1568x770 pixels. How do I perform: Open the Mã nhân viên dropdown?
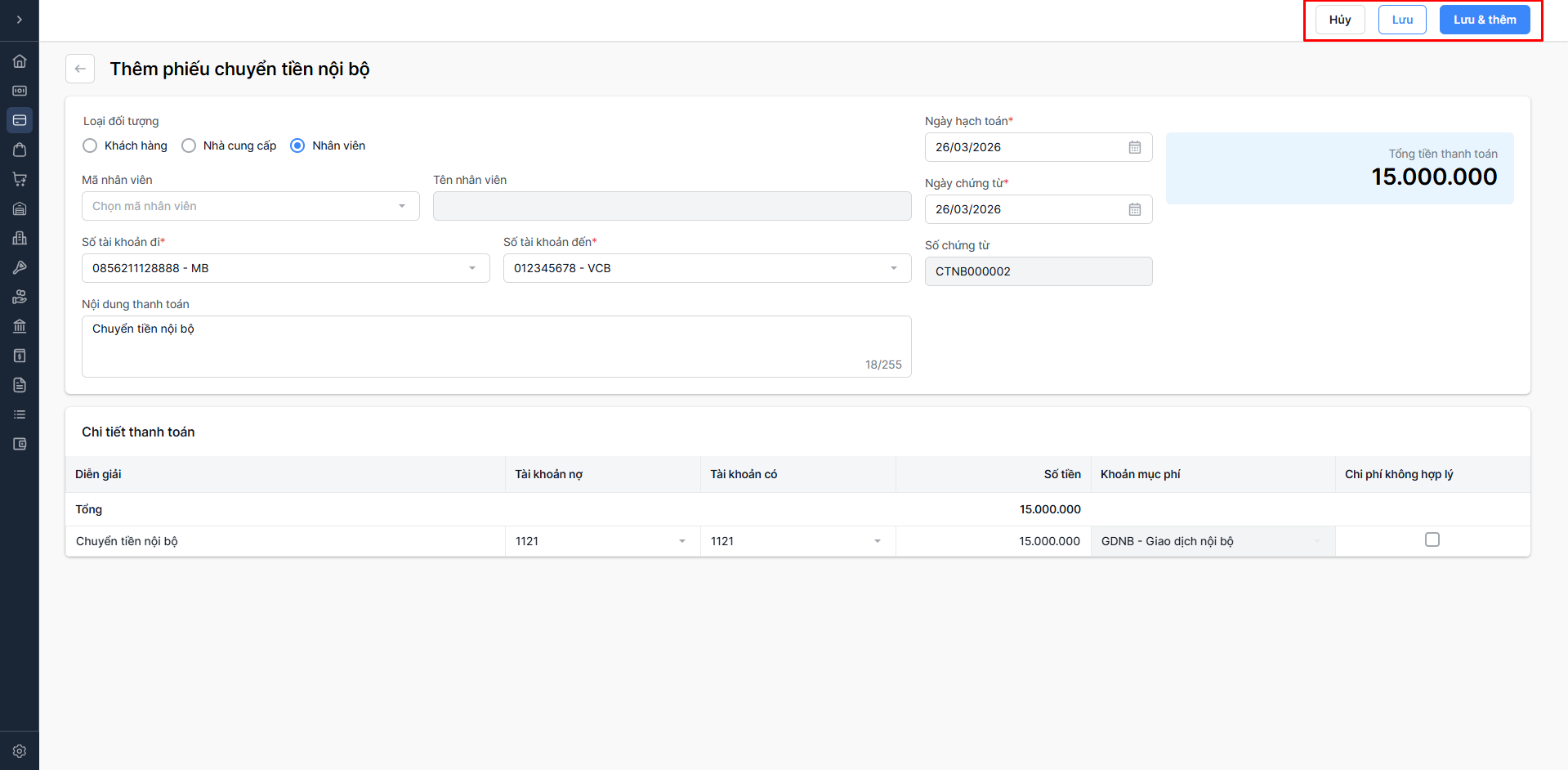pyautogui.click(x=250, y=206)
